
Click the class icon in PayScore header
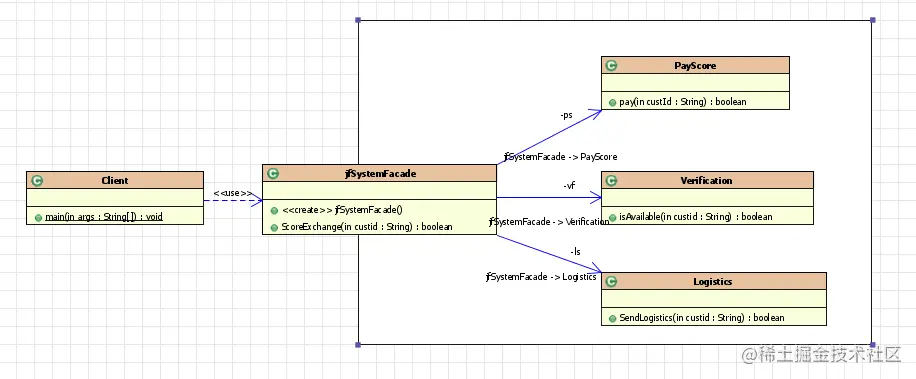[612, 66]
